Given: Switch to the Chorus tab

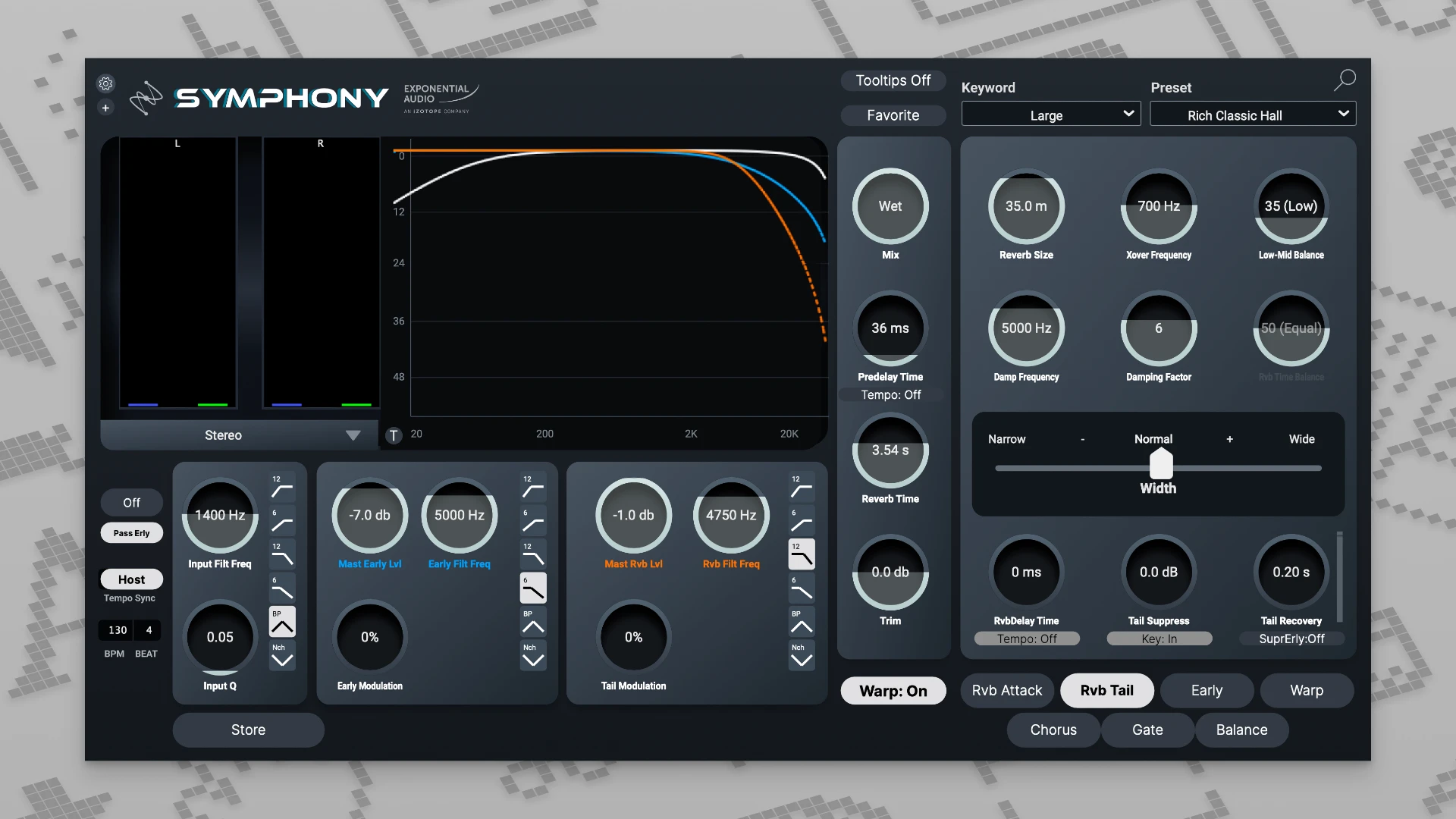Looking at the screenshot, I should click(1053, 730).
